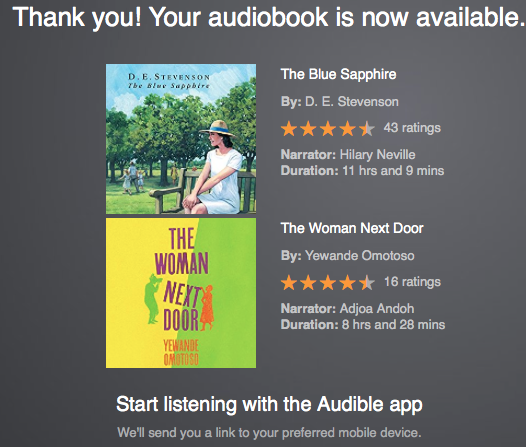This screenshot has height=447, width=526.
Task: Open The Woman Next Door cover thumbnail
Action: click(181, 293)
